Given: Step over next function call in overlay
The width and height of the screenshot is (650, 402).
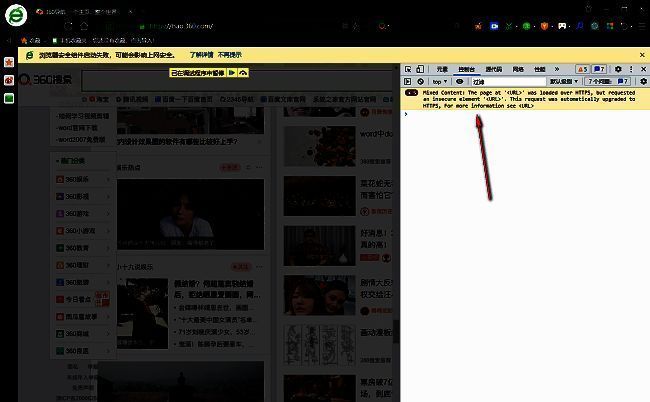Looking at the screenshot, I should point(243,73).
